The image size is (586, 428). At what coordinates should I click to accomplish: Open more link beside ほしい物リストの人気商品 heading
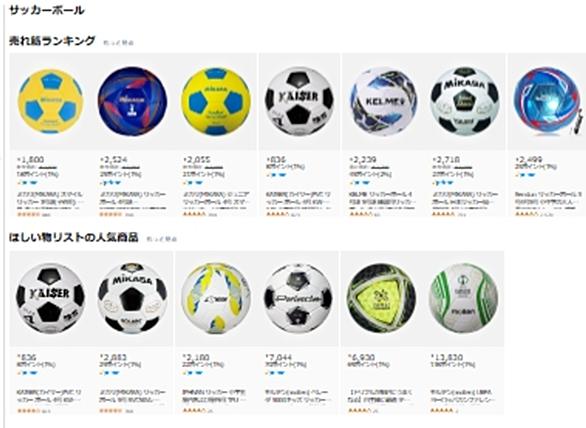click(161, 239)
